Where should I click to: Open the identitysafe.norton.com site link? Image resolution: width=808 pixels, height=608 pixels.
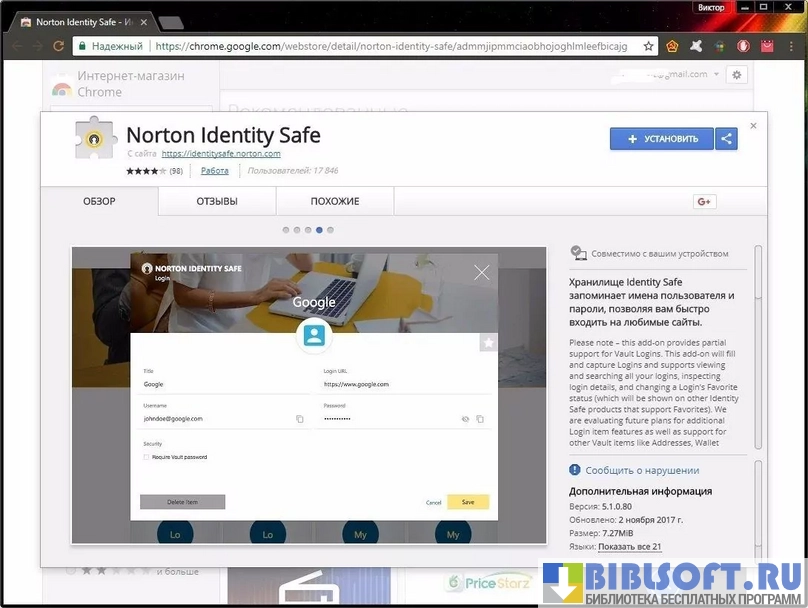[221, 154]
